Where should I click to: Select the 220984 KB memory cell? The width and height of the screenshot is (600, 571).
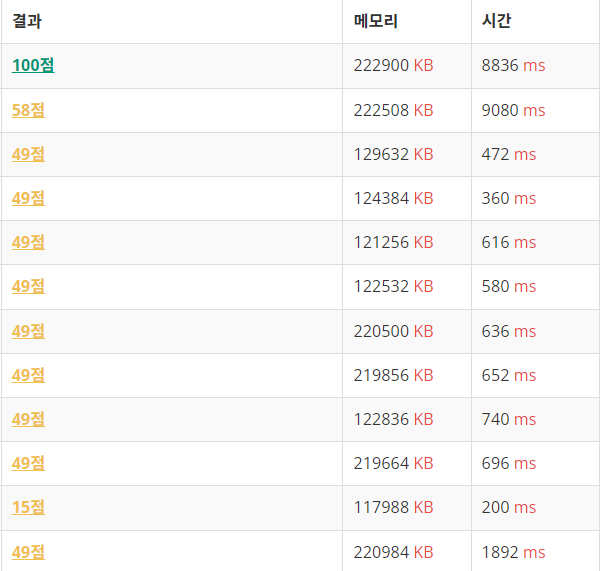click(407, 551)
